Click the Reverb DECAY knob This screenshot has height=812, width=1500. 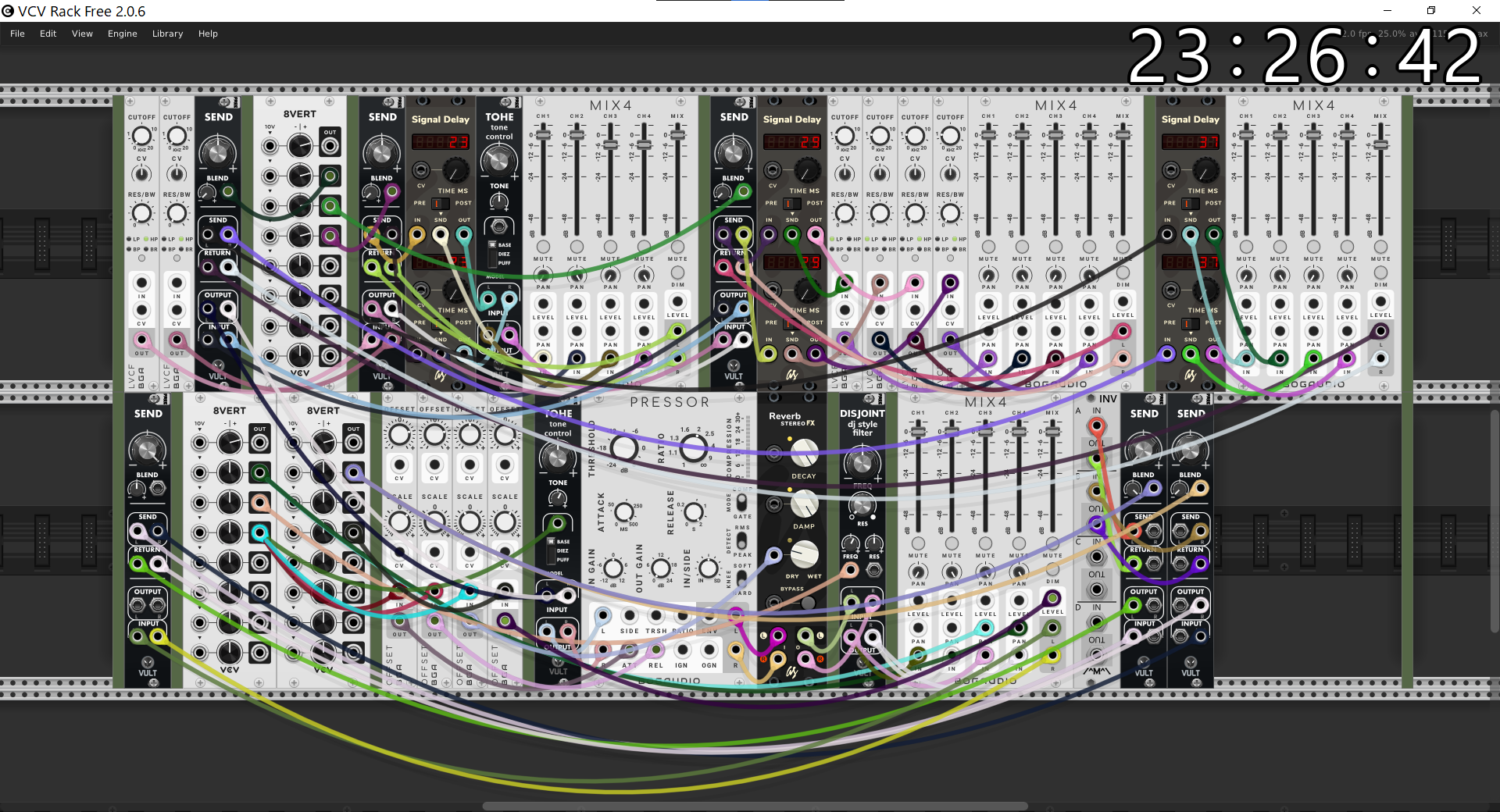click(x=804, y=454)
